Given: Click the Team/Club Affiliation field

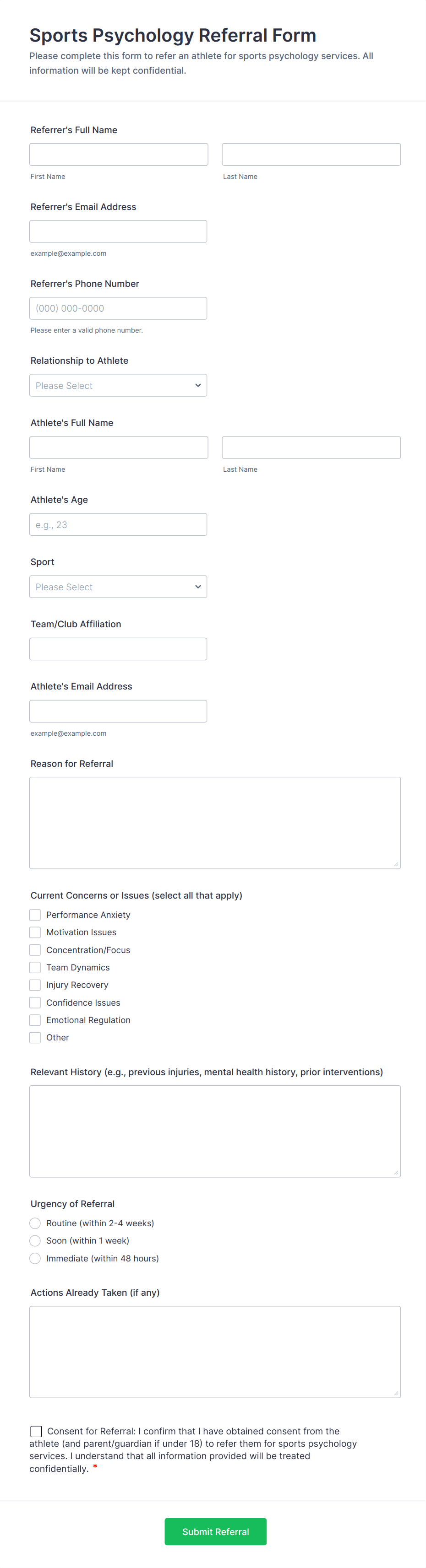Looking at the screenshot, I should pyautogui.click(x=118, y=649).
